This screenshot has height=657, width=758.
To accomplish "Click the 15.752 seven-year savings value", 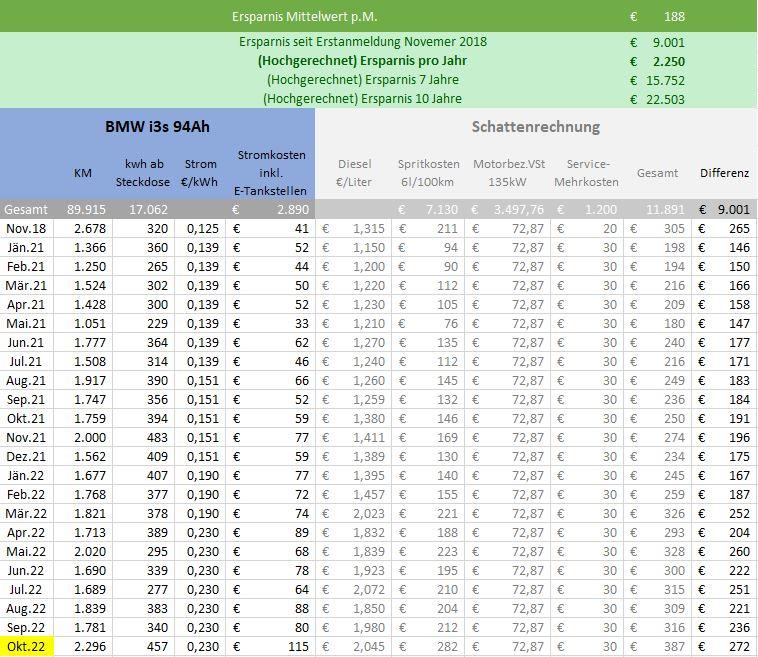I will (x=665, y=80).
